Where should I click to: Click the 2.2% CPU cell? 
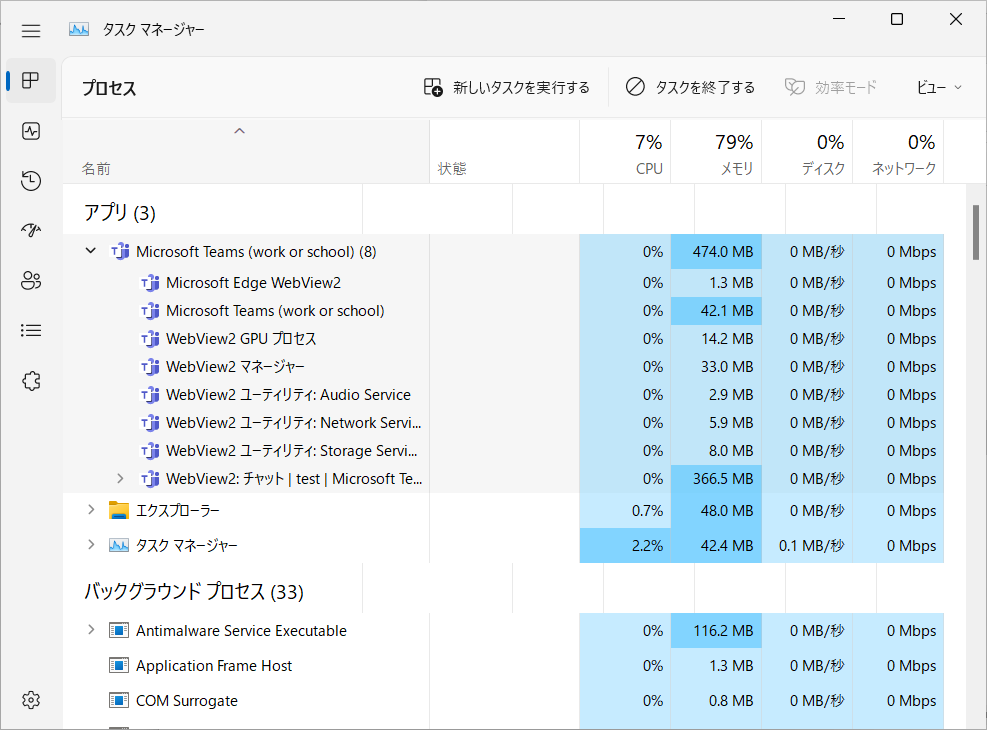pos(625,546)
